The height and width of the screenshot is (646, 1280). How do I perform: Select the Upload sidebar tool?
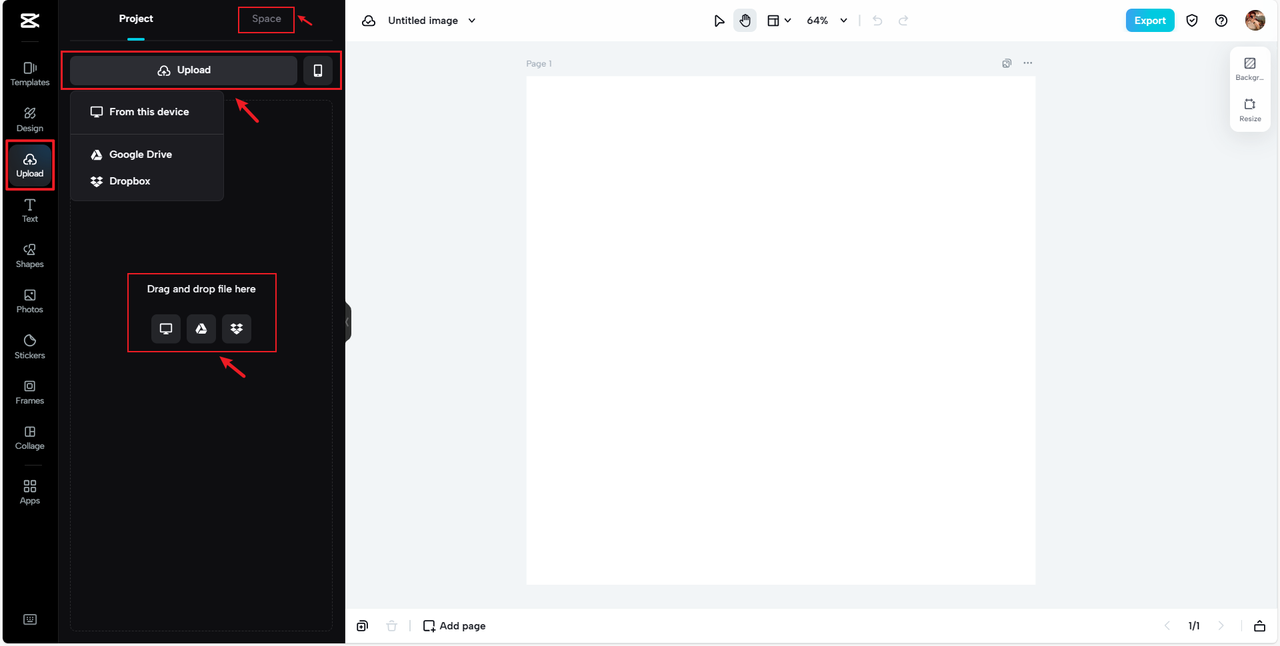click(30, 165)
